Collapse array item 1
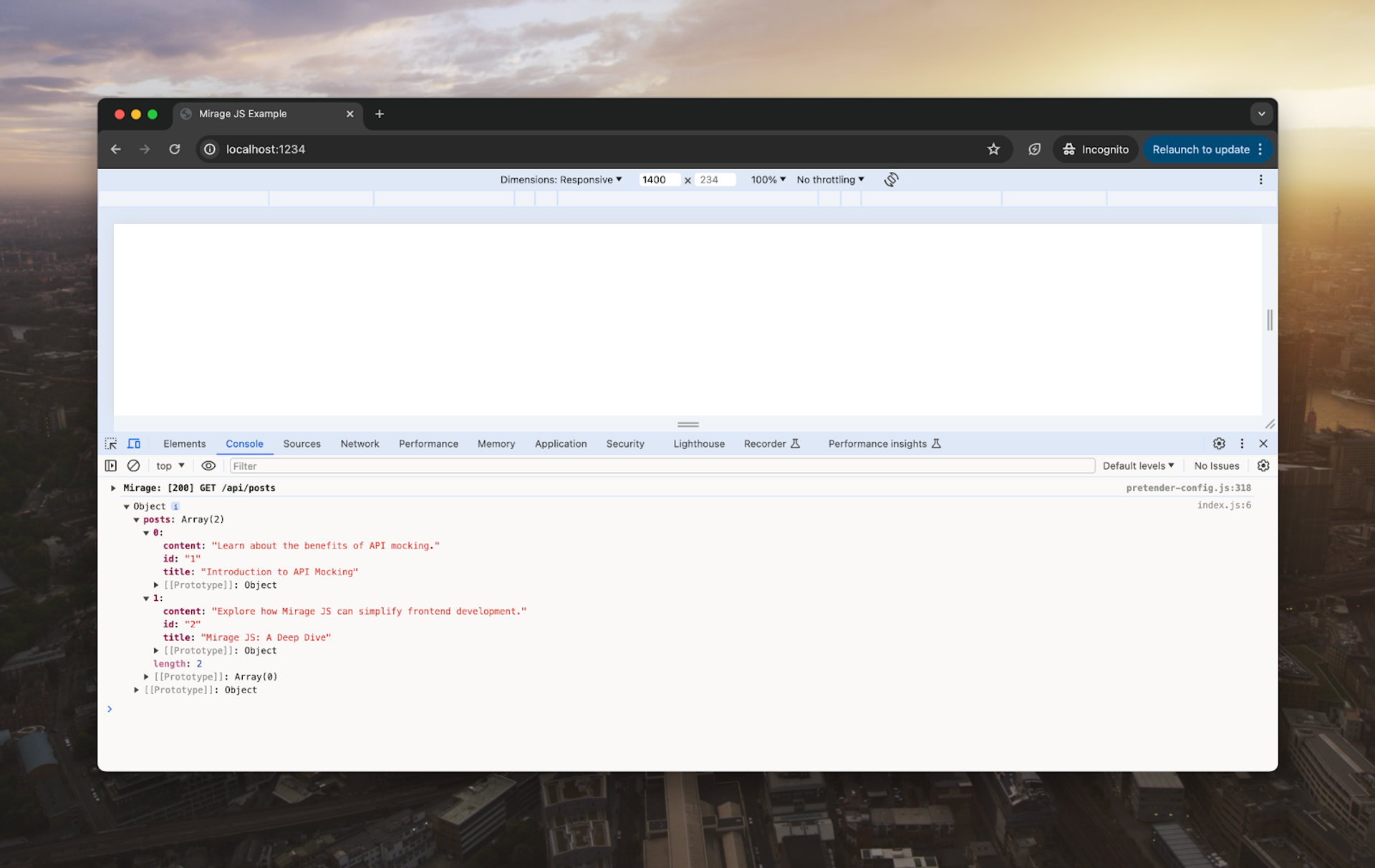The height and width of the screenshot is (868, 1375). pyautogui.click(x=146, y=598)
